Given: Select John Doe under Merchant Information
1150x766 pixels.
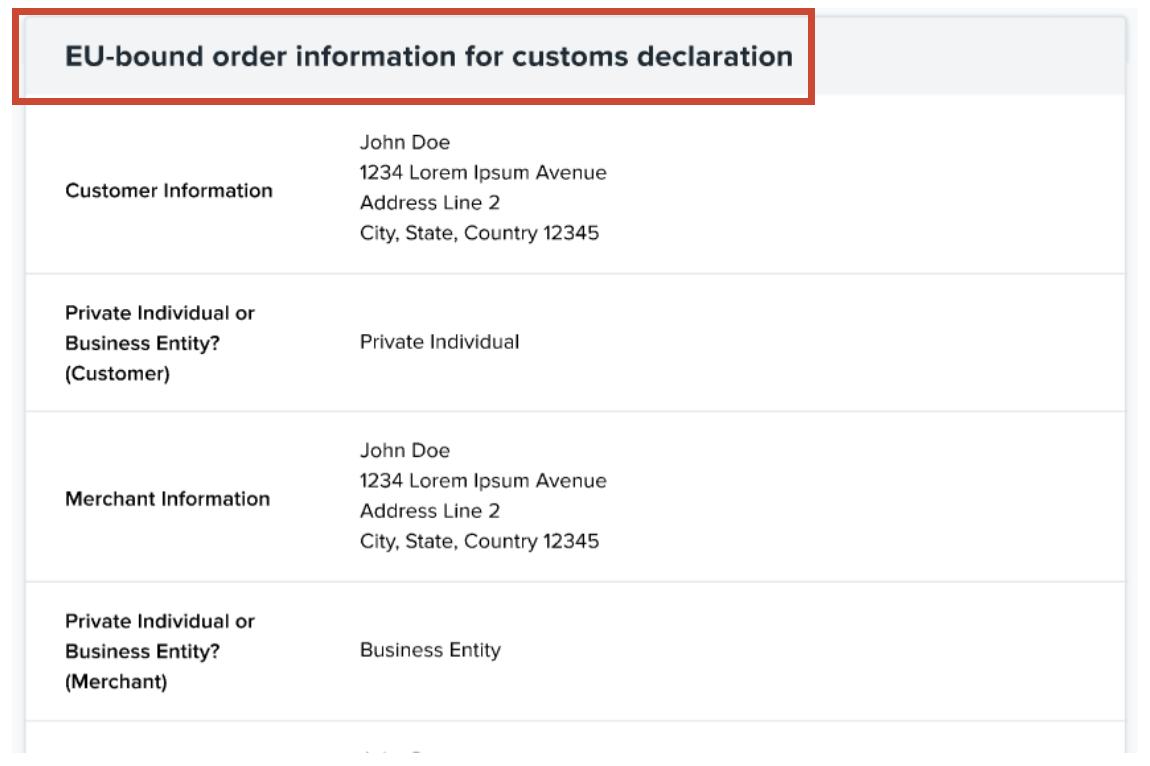Looking at the screenshot, I should tap(405, 450).
